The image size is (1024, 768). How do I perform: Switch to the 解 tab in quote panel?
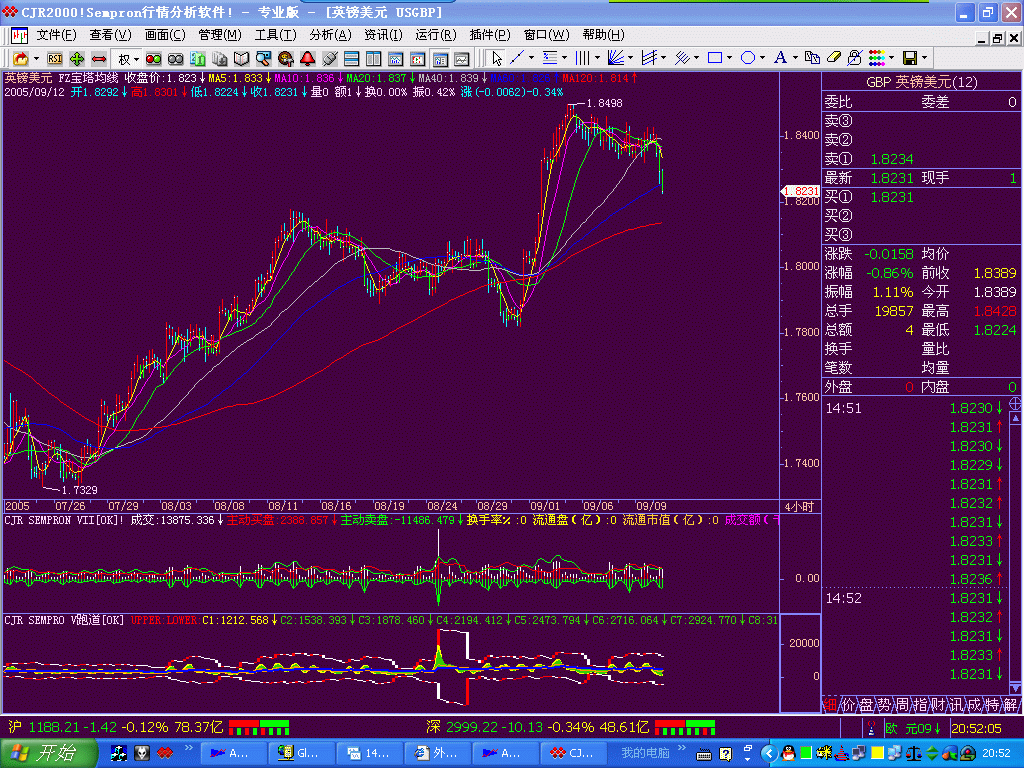[x=1010, y=705]
